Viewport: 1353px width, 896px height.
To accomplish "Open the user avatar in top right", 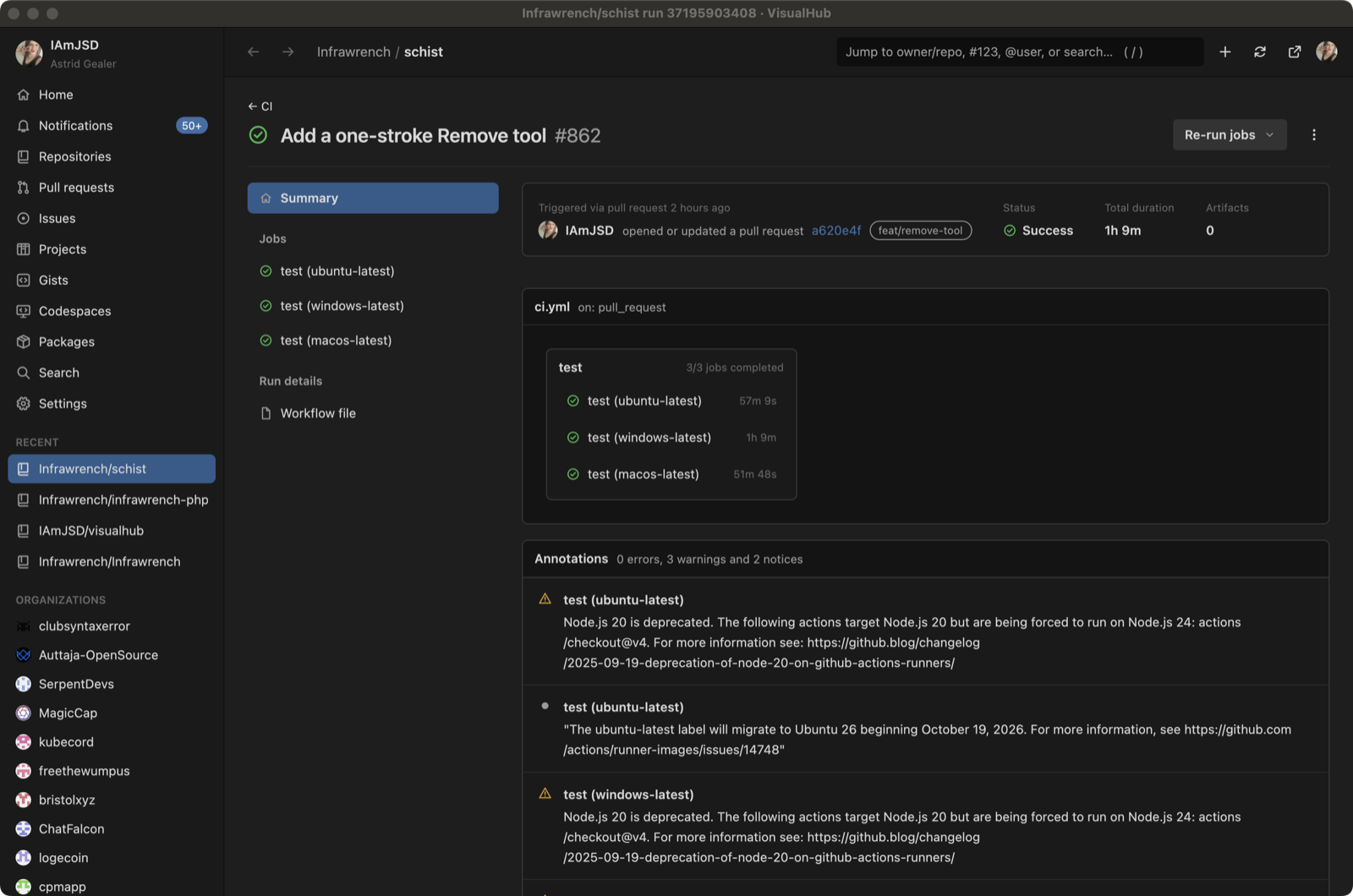I will click(1327, 52).
